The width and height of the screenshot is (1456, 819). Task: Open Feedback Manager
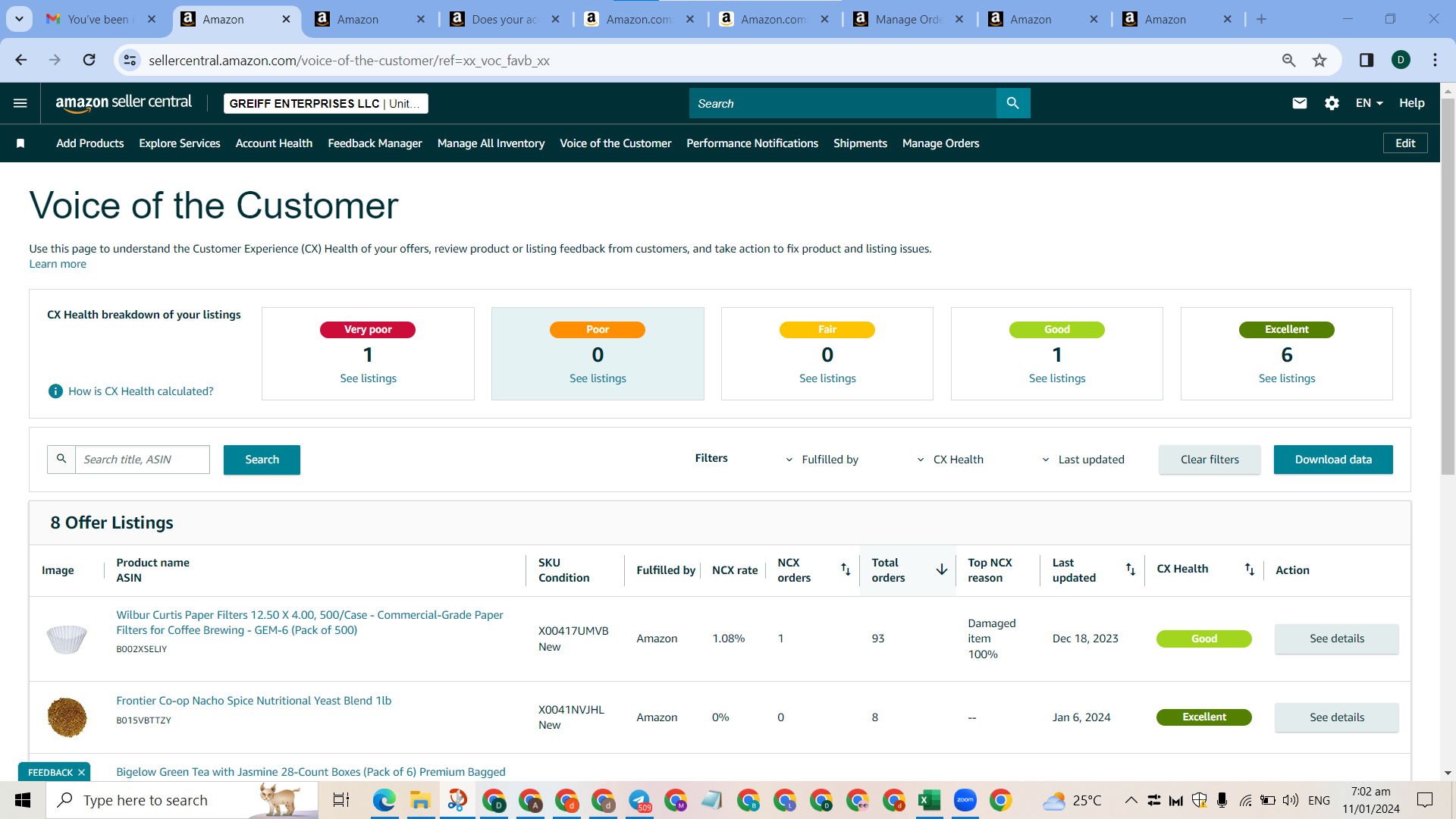[x=375, y=143]
